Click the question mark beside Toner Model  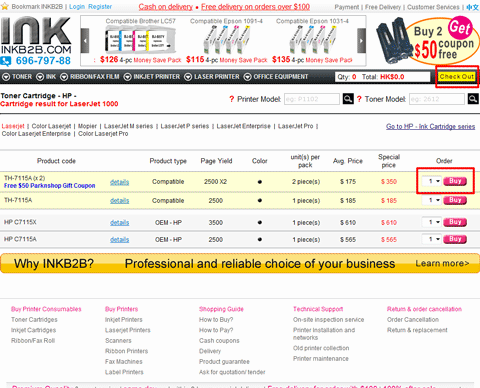point(359,99)
